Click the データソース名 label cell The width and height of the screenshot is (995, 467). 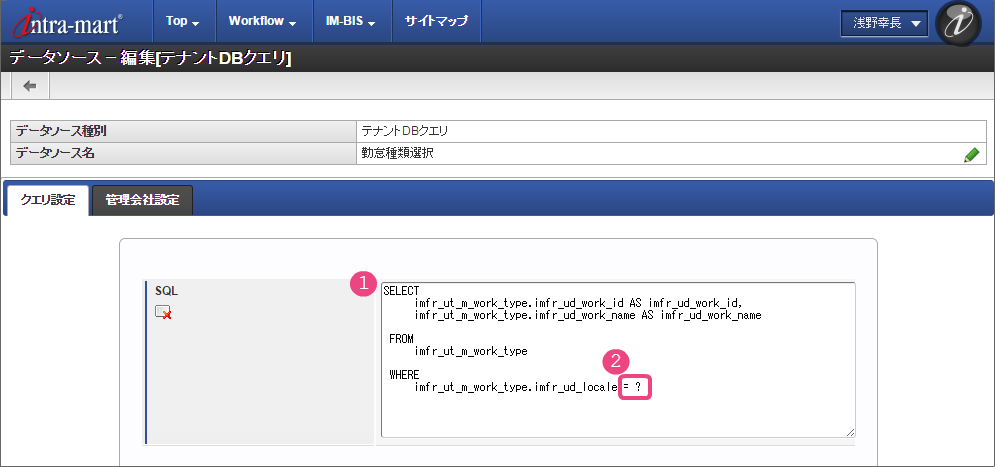click(x=183, y=154)
